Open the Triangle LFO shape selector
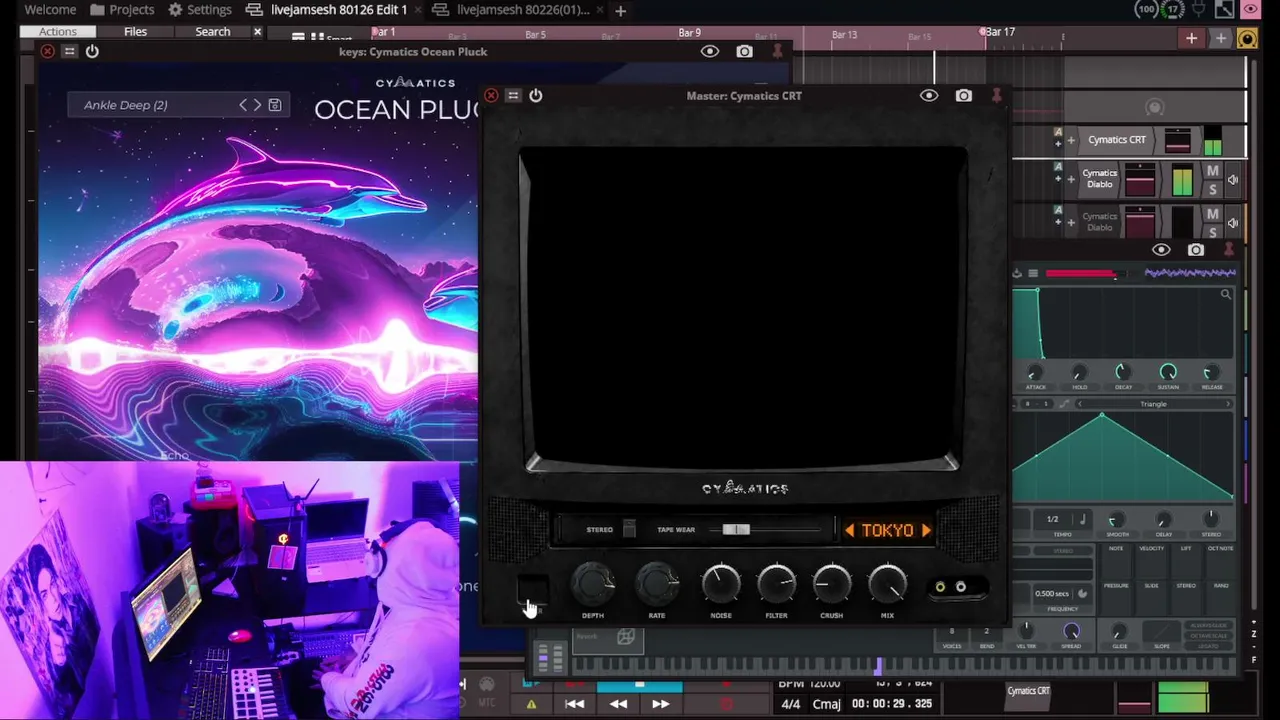This screenshot has width=1280, height=720. point(1153,404)
